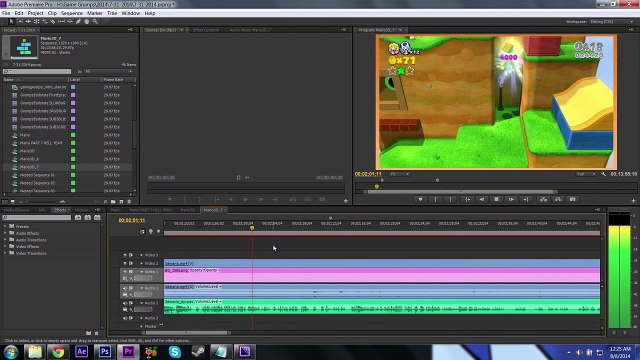This screenshot has height=360, width=640.
Task: Open the Workspace selector dropdown
Action: pos(612,21)
